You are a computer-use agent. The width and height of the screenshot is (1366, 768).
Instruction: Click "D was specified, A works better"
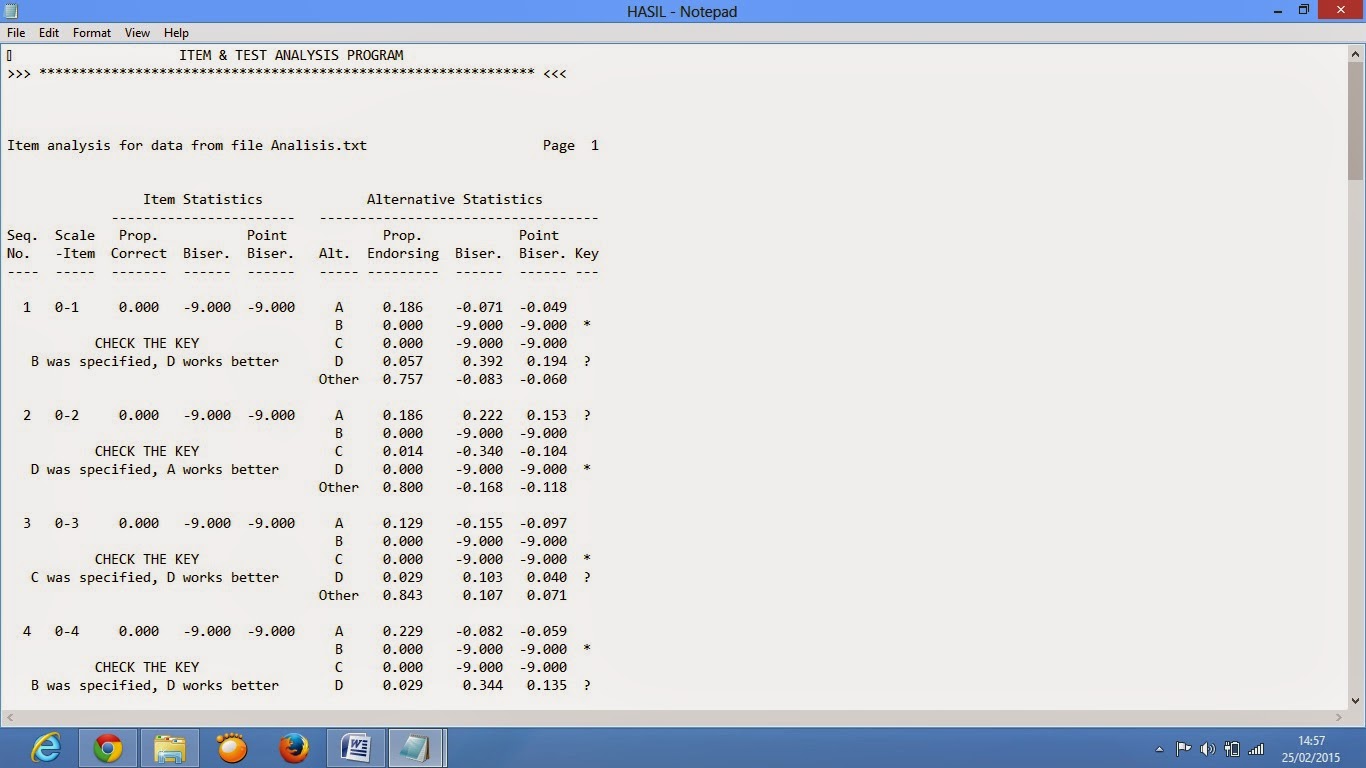[155, 469]
